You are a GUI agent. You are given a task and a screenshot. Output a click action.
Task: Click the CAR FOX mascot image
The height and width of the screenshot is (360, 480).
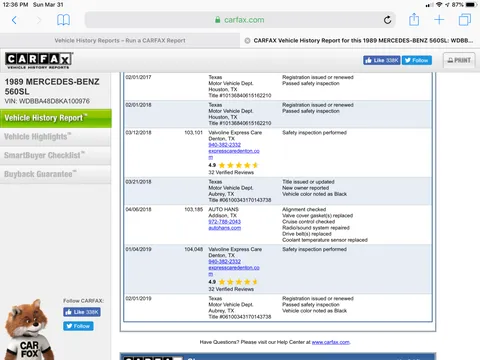(29, 330)
